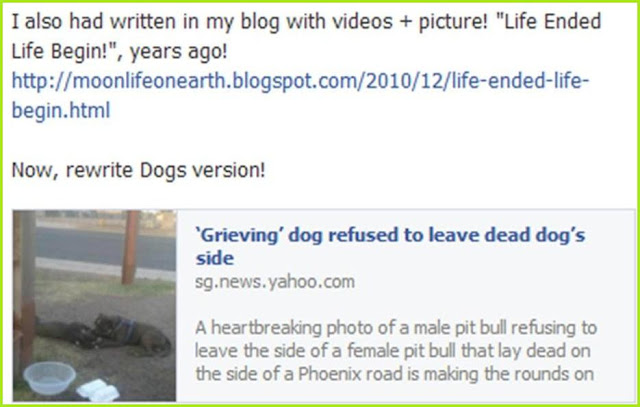Open the 'Grieving' dog article headline

pyautogui.click(x=390, y=247)
